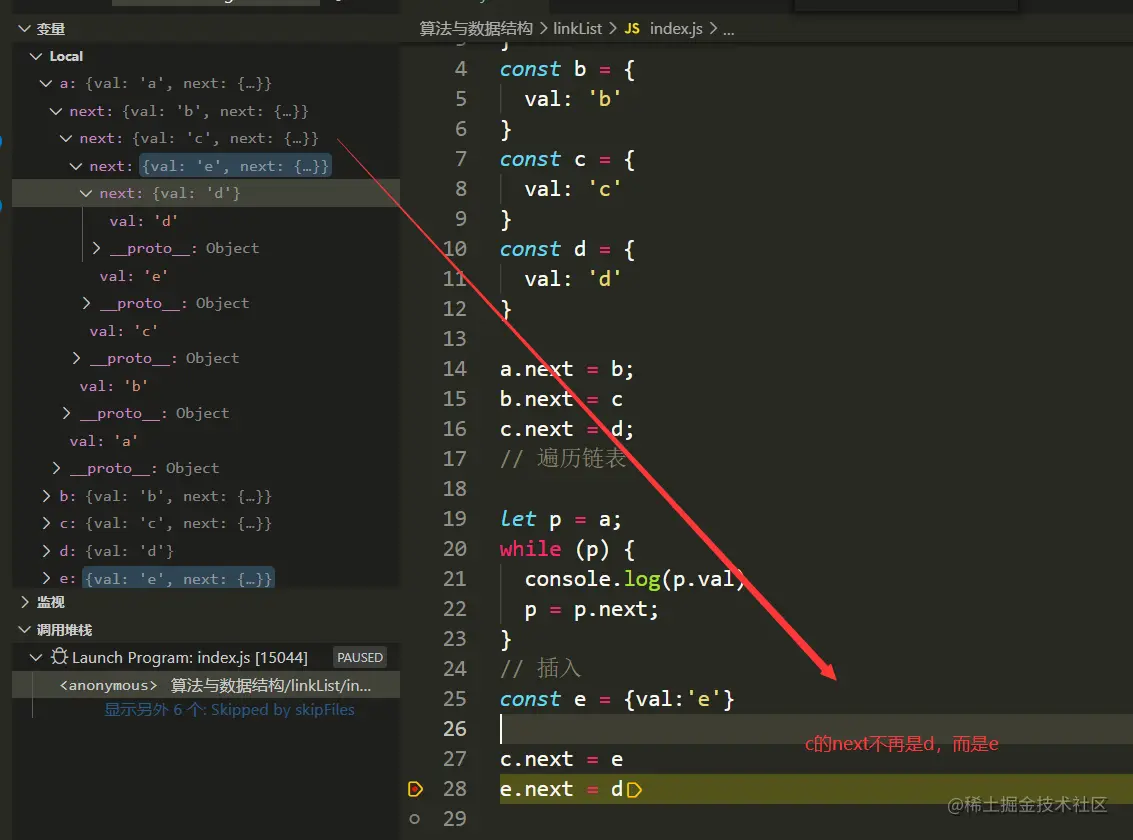Expand the 监视 watch section

tap(25, 602)
